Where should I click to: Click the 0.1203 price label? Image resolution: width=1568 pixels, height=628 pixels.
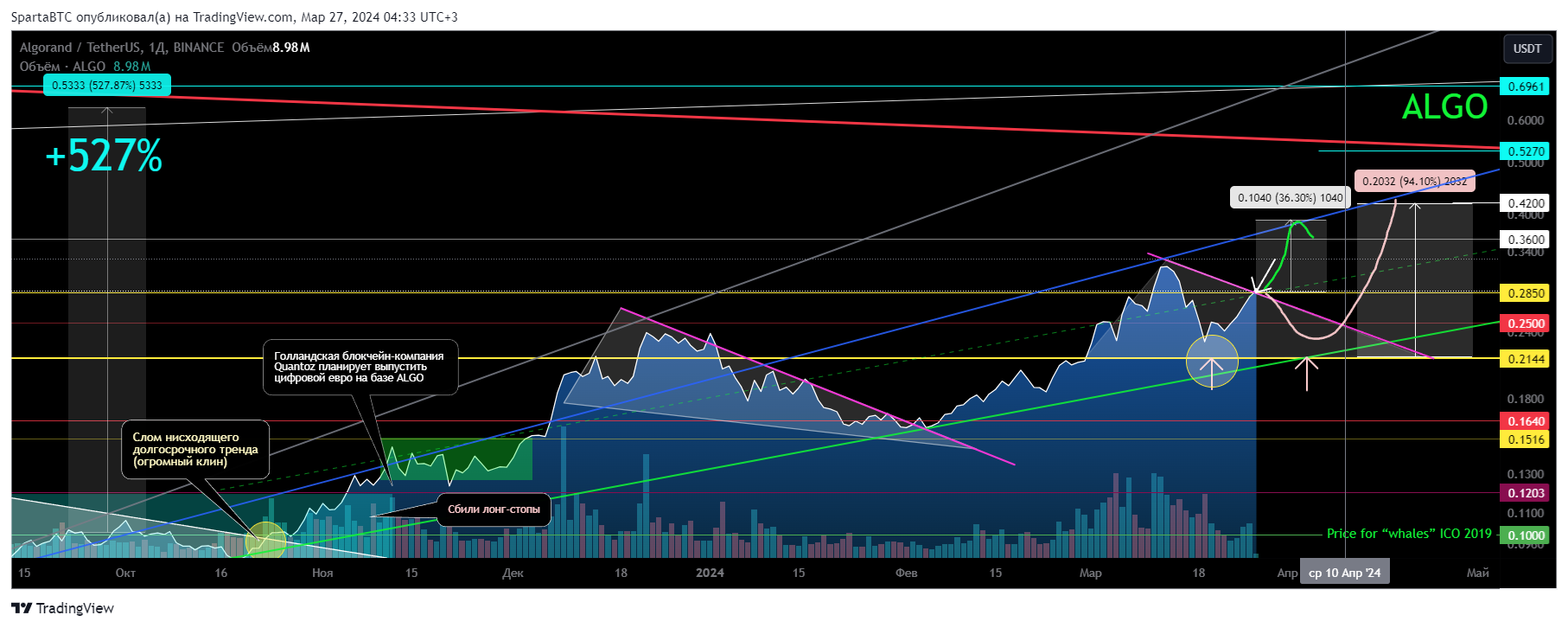(1526, 493)
